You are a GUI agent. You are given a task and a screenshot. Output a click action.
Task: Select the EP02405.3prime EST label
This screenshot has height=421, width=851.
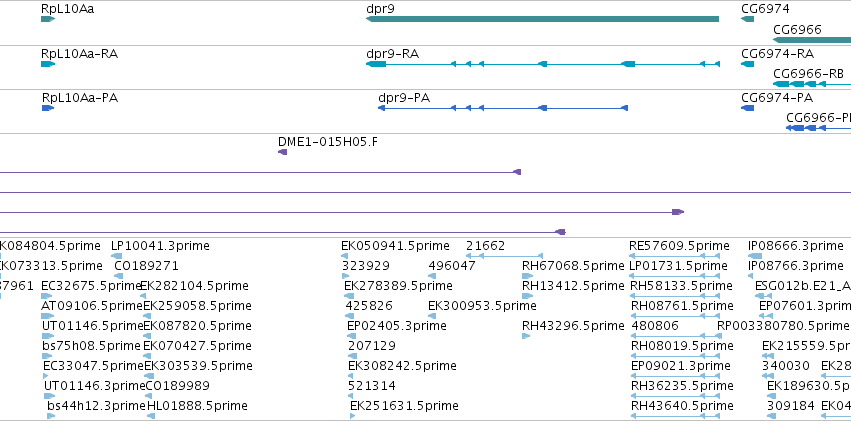[397, 326]
